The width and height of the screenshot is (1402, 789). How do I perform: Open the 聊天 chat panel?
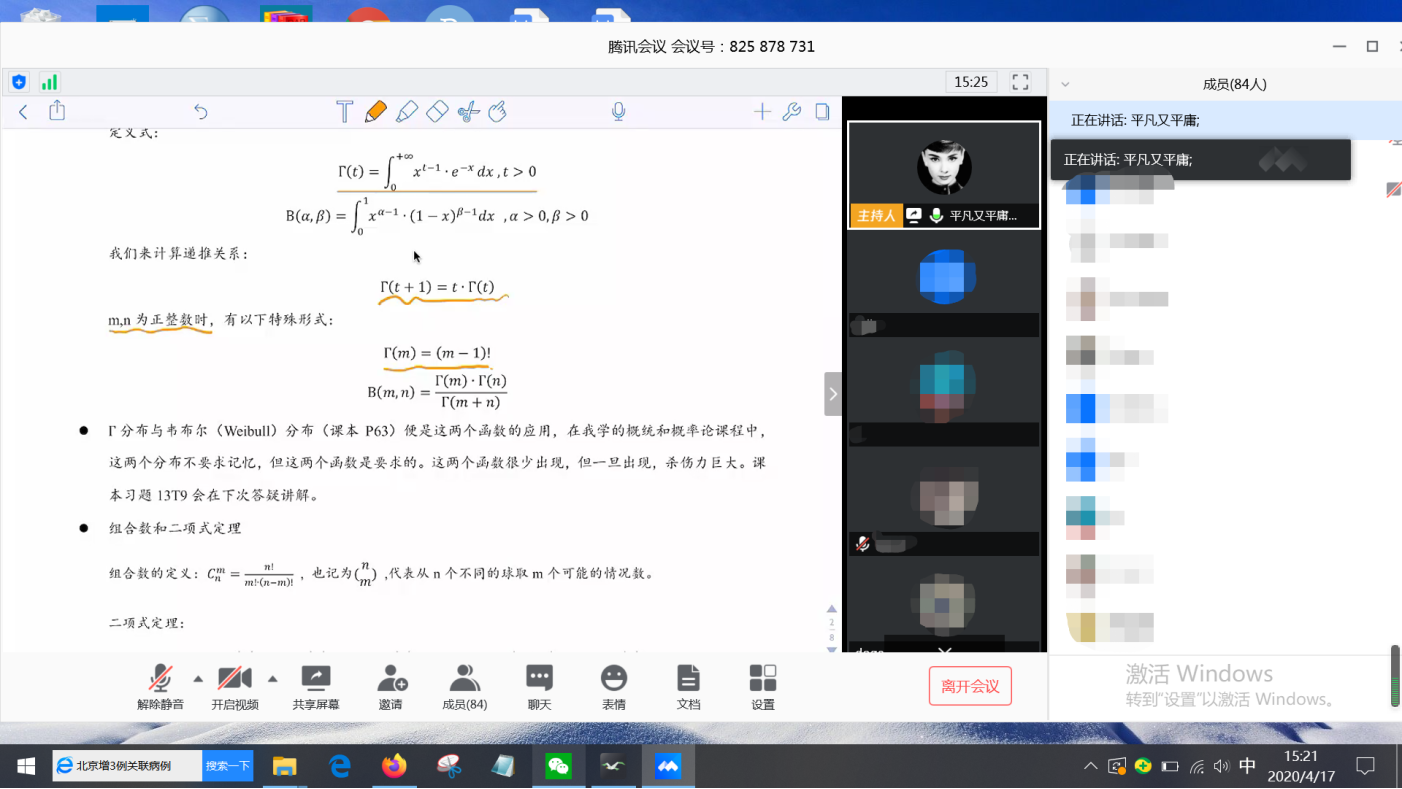tap(539, 687)
